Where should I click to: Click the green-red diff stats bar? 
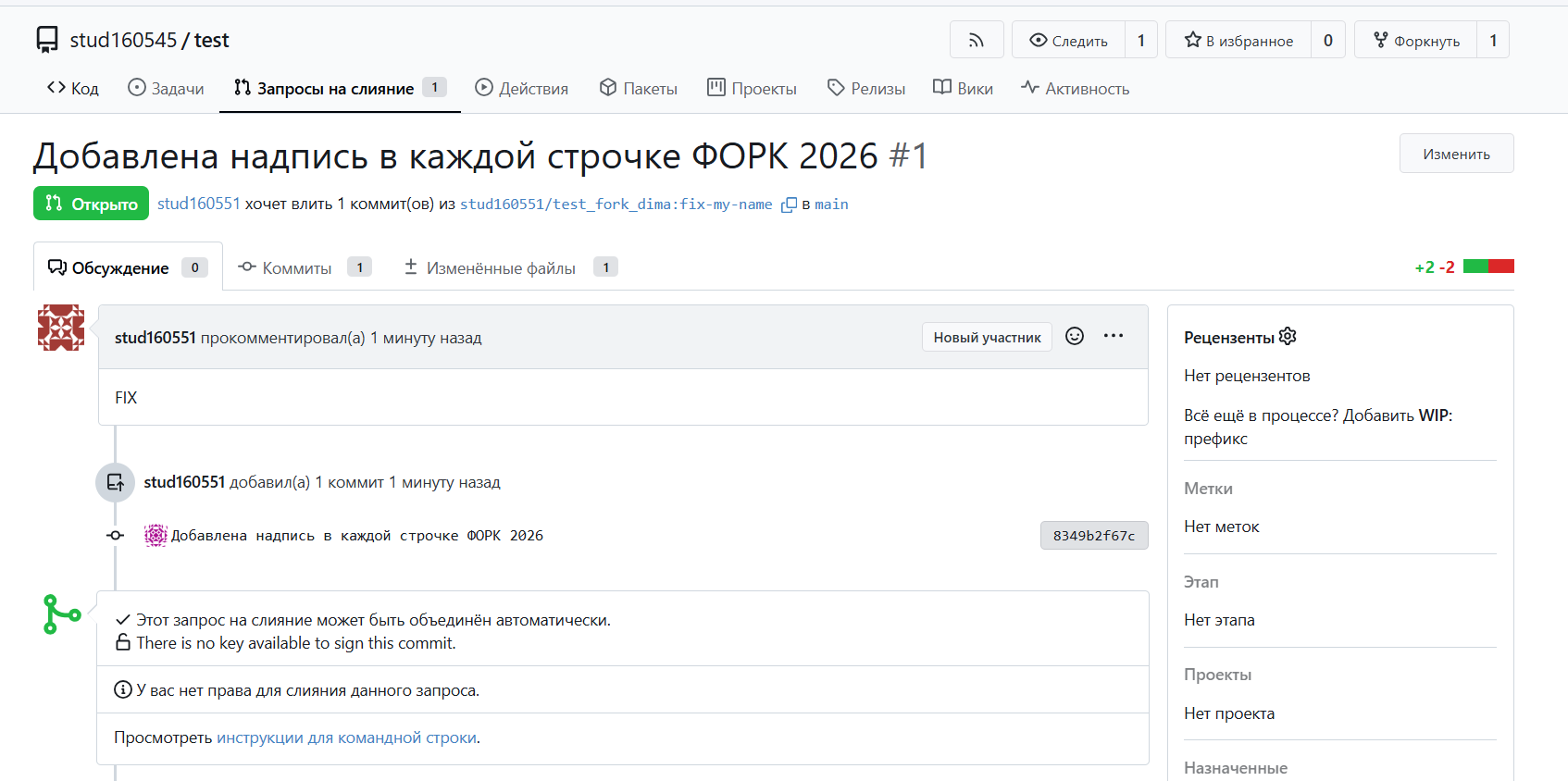[1487, 267]
